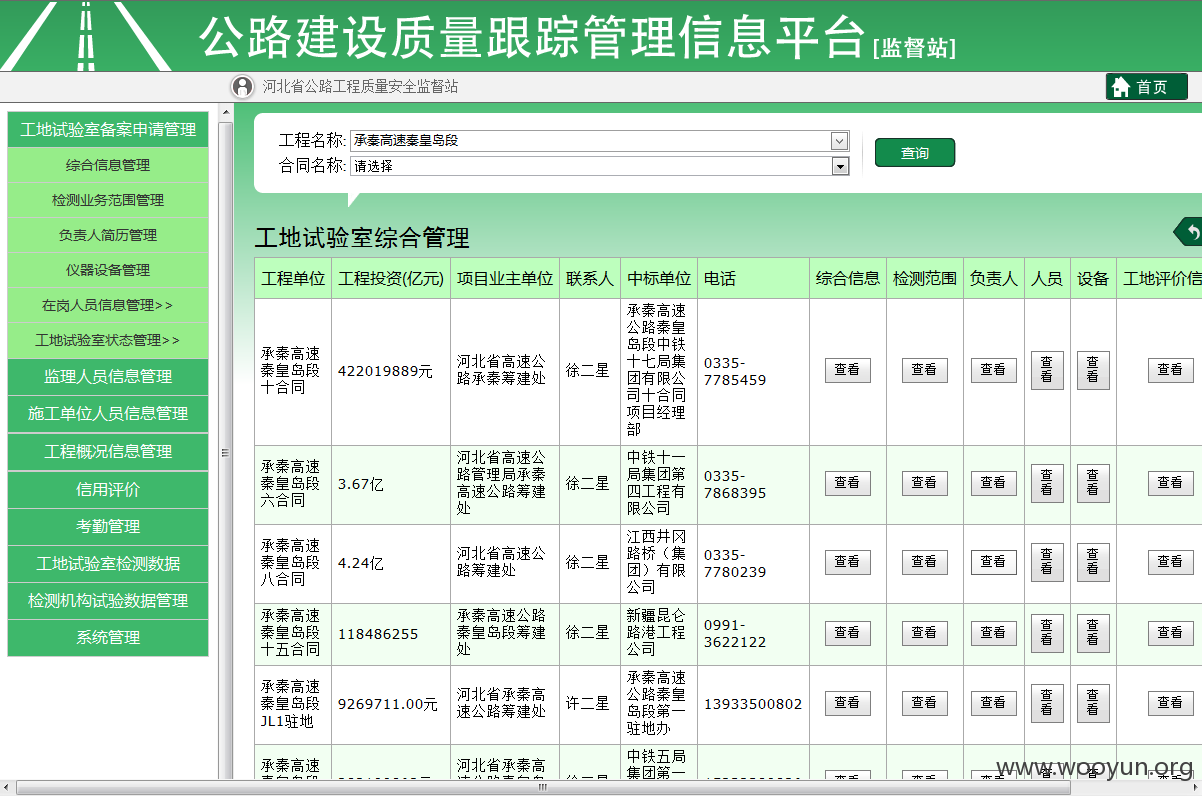
Task: Click the home icon button 首页
Action: click(1146, 87)
